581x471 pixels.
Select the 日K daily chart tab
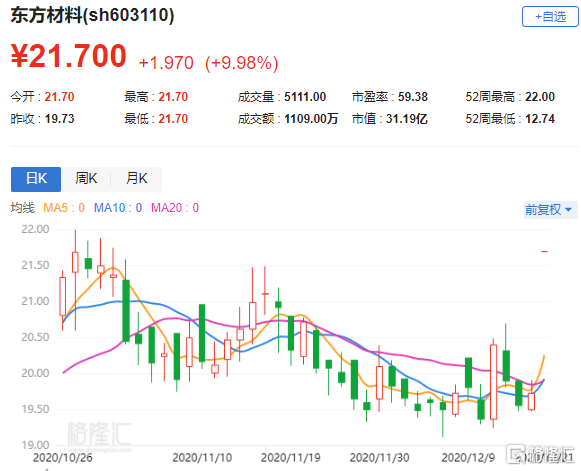[36, 179]
